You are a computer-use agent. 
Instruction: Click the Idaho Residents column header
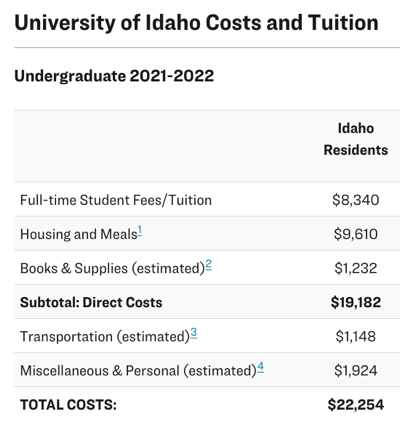[x=356, y=139]
